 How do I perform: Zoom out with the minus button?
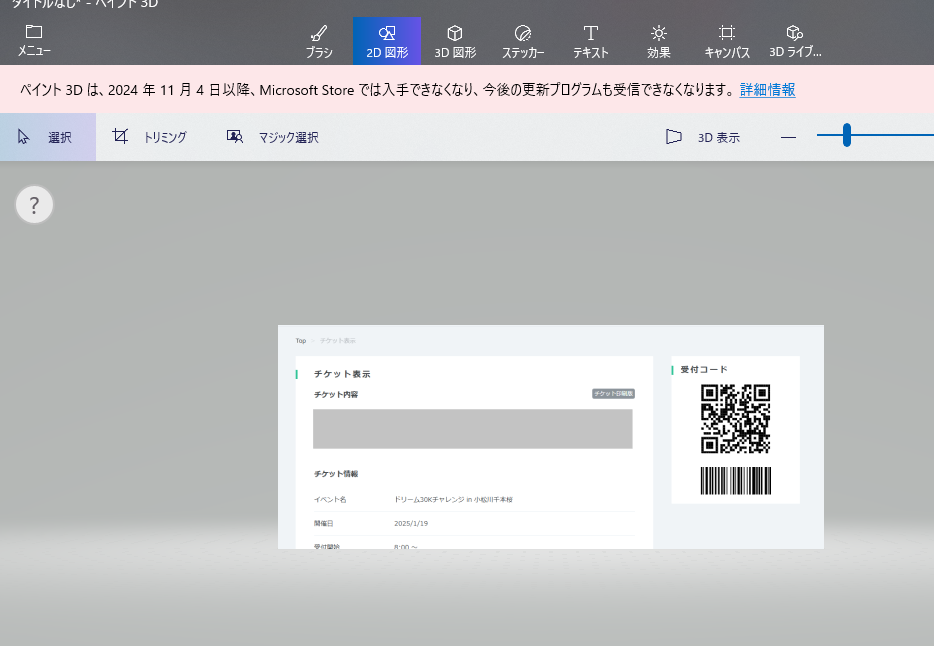click(788, 137)
